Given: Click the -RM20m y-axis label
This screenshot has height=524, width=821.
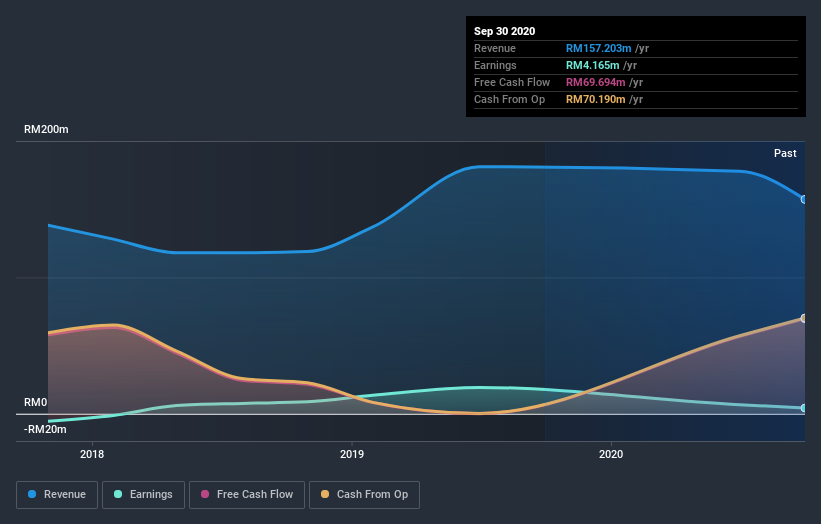Looking at the screenshot, I should point(45,430).
